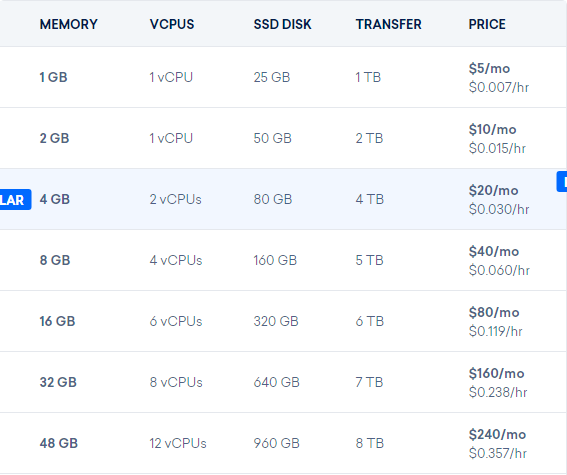The height and width of the screenshot is (475, 567).
Task: Click the $240/mo price
Action: (x=497, y=434)
